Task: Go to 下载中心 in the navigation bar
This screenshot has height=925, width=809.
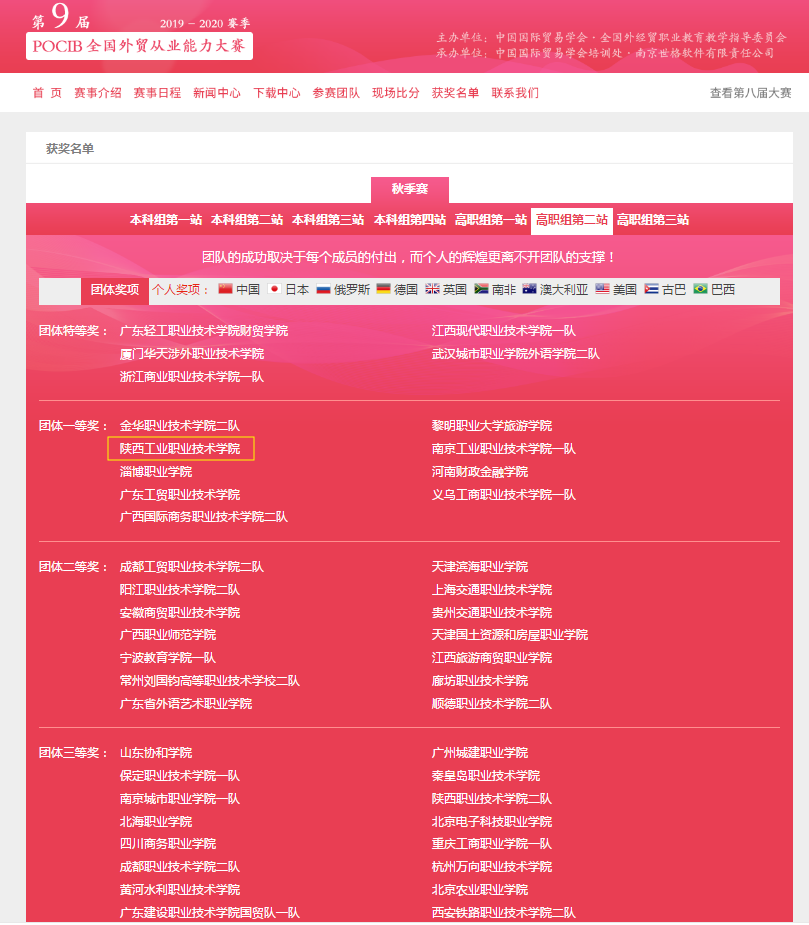Action: click(276, 93)
